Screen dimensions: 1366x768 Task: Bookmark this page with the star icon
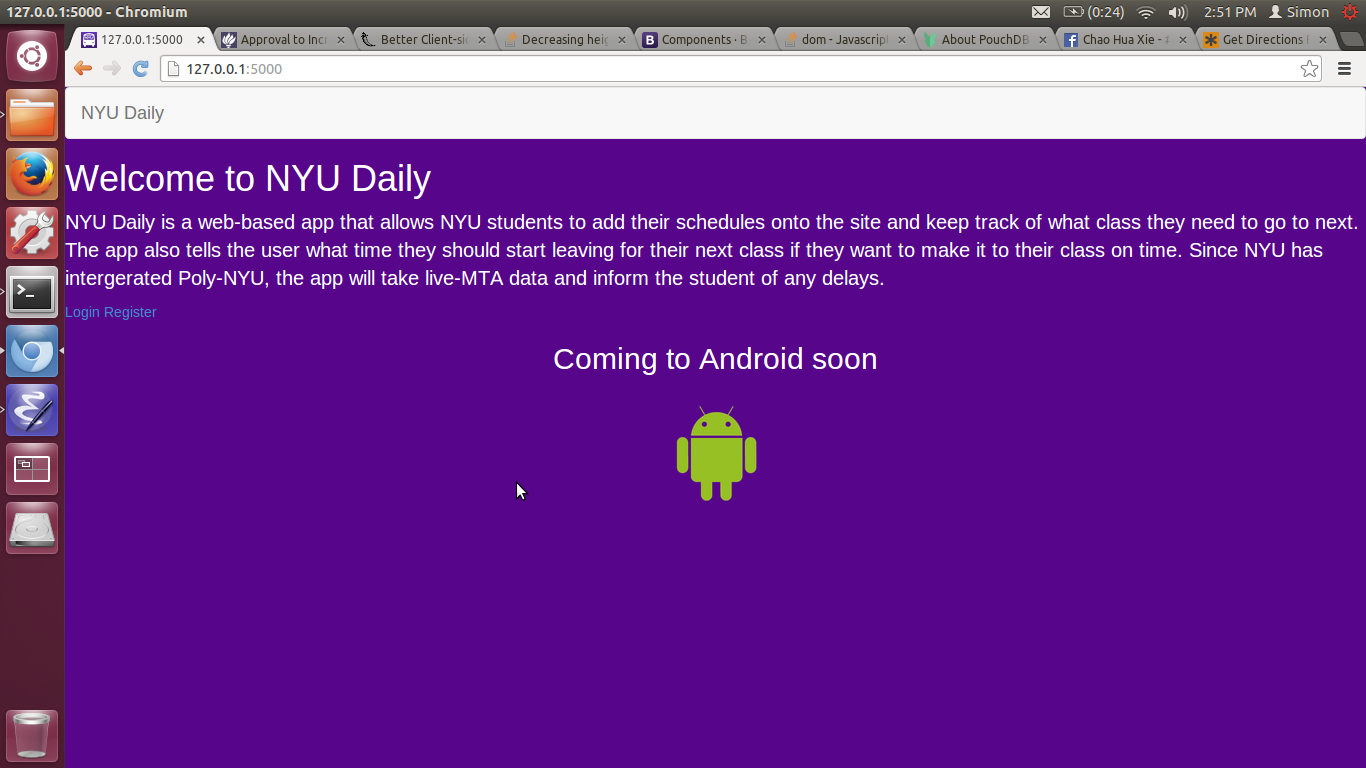[1309, 69]
